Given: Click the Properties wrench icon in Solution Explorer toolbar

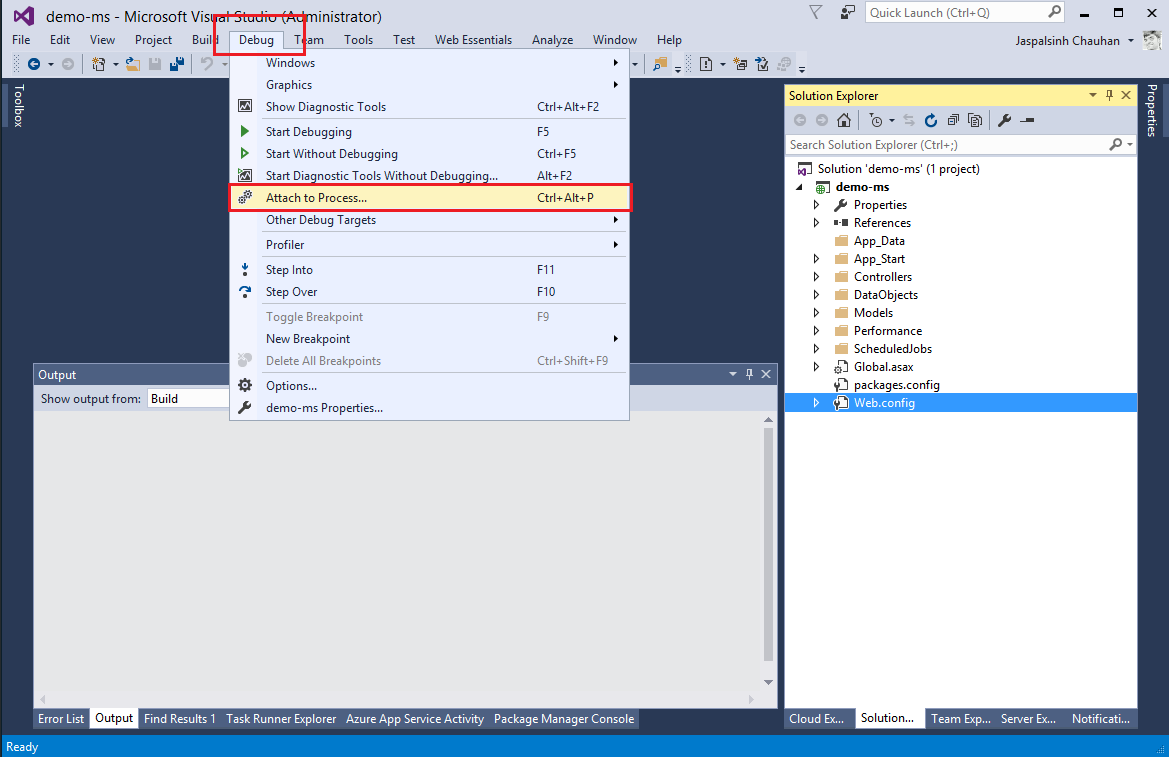Looking at the screenshot, I should [1004, 120].
